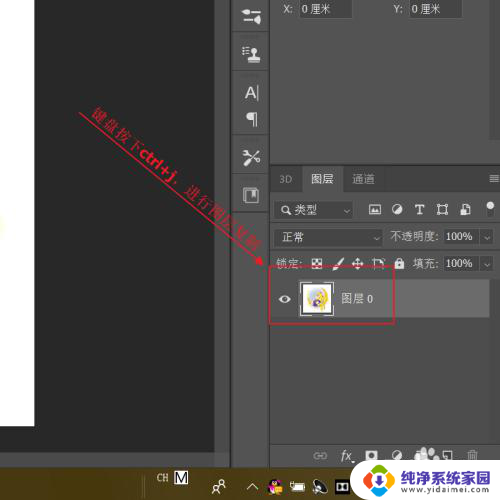Image resolution: width=500 pixels, height=500 pixels.
Task: Lock image pixels with brush icon
Action: [x=338, y=264]
